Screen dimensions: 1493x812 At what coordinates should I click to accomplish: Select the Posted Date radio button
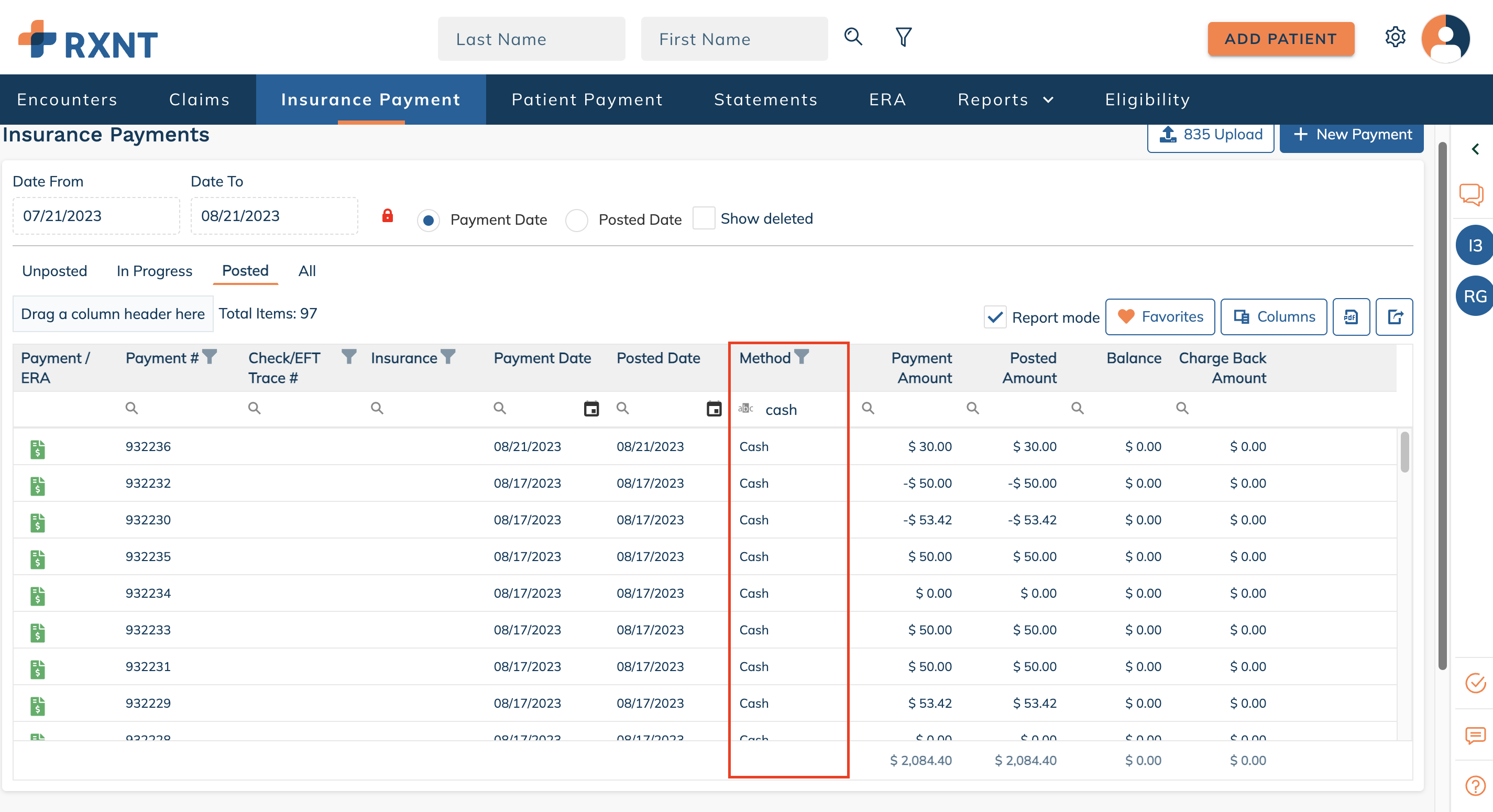[x=577, y=220]
